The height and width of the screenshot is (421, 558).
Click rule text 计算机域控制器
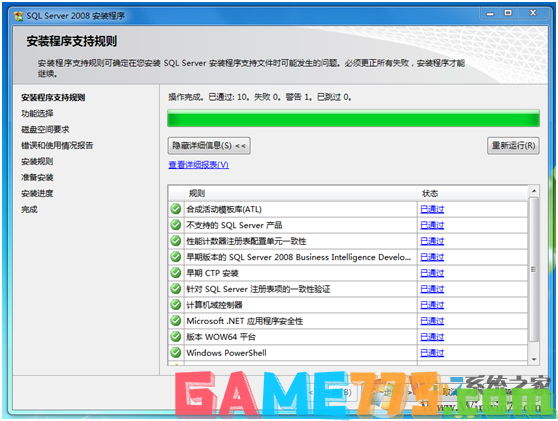214,305
